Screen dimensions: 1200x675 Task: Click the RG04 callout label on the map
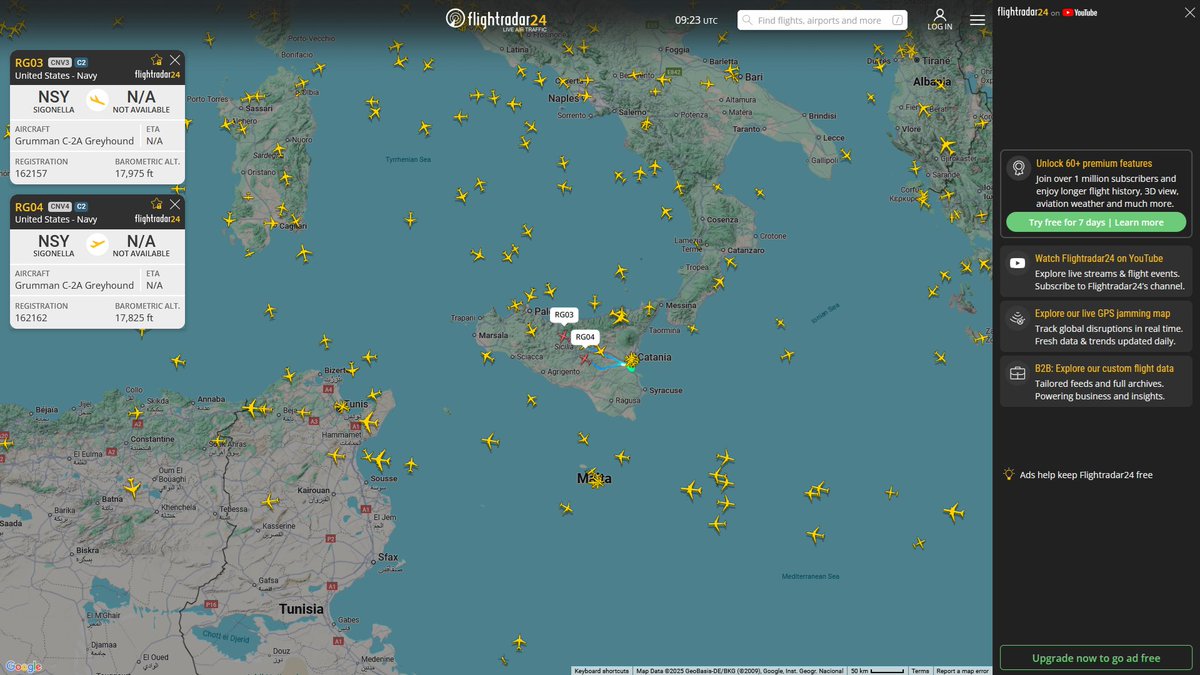click(x=585, y=337)
